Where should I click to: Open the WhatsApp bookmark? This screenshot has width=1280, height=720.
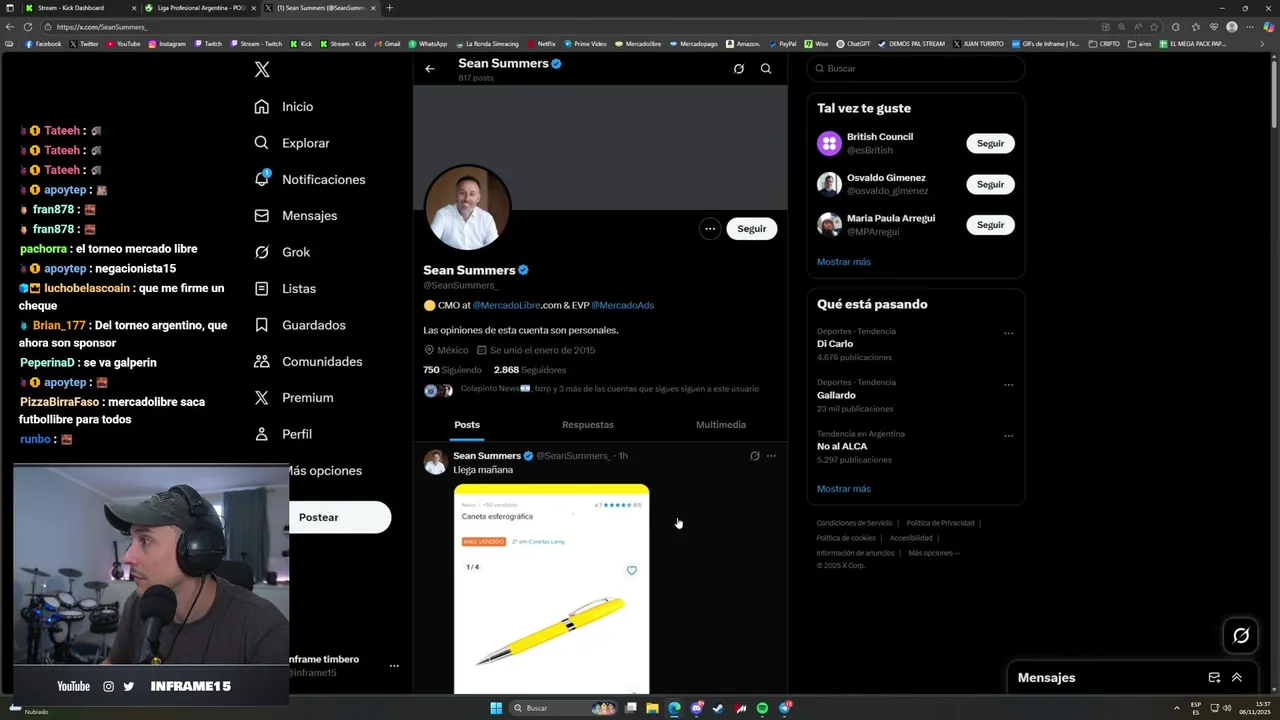tap(427, 44)
